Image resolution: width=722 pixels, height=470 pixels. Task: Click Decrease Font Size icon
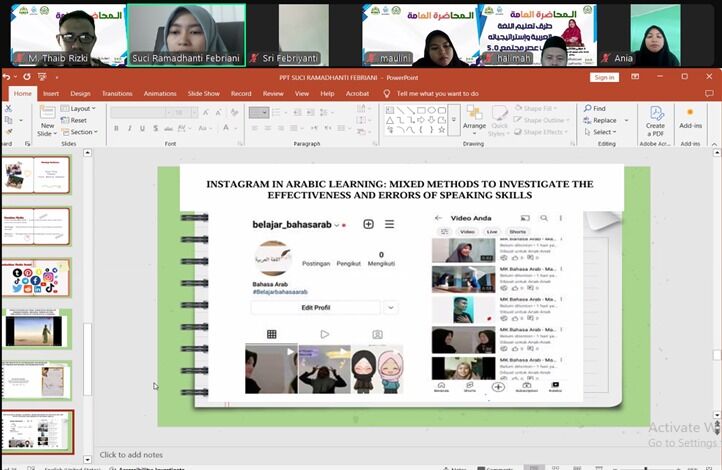(x=219, y=112)
